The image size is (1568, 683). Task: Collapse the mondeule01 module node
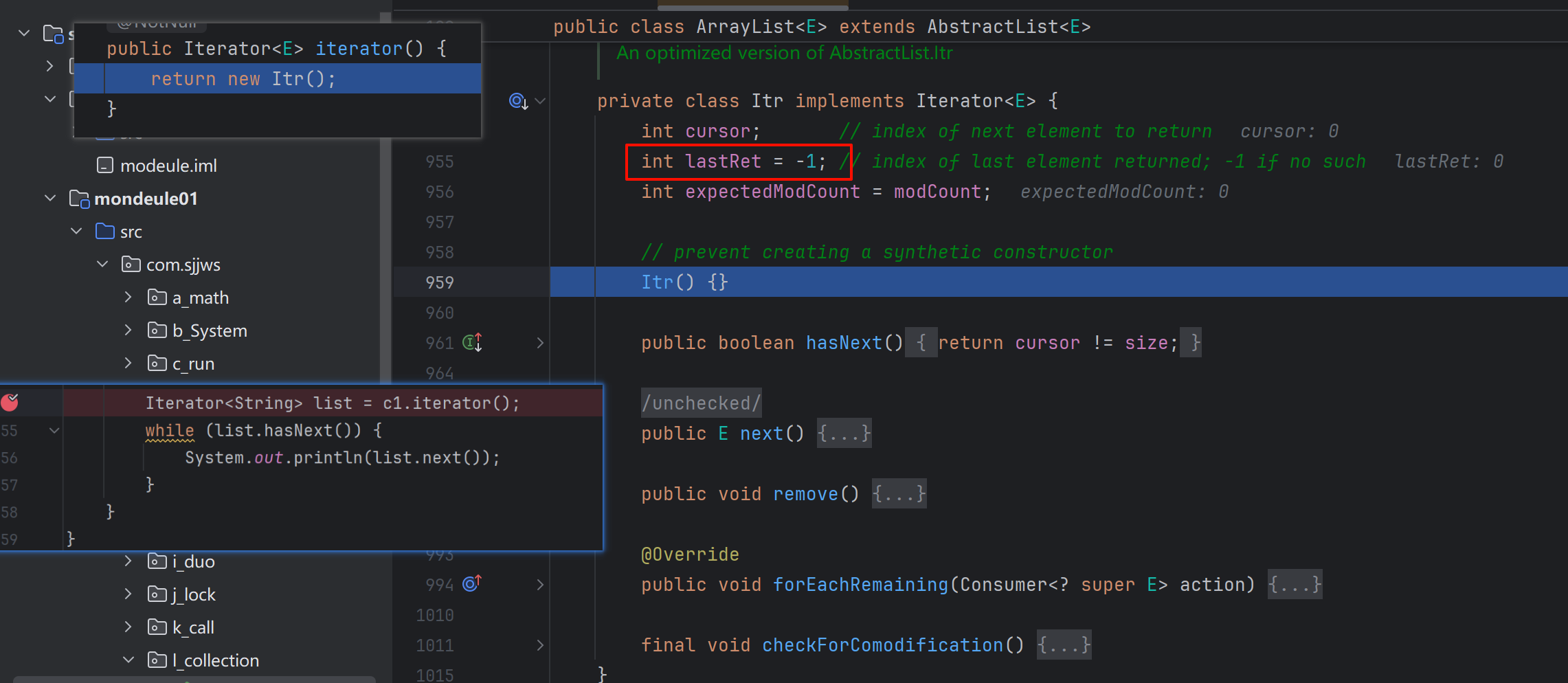point(50,199)
